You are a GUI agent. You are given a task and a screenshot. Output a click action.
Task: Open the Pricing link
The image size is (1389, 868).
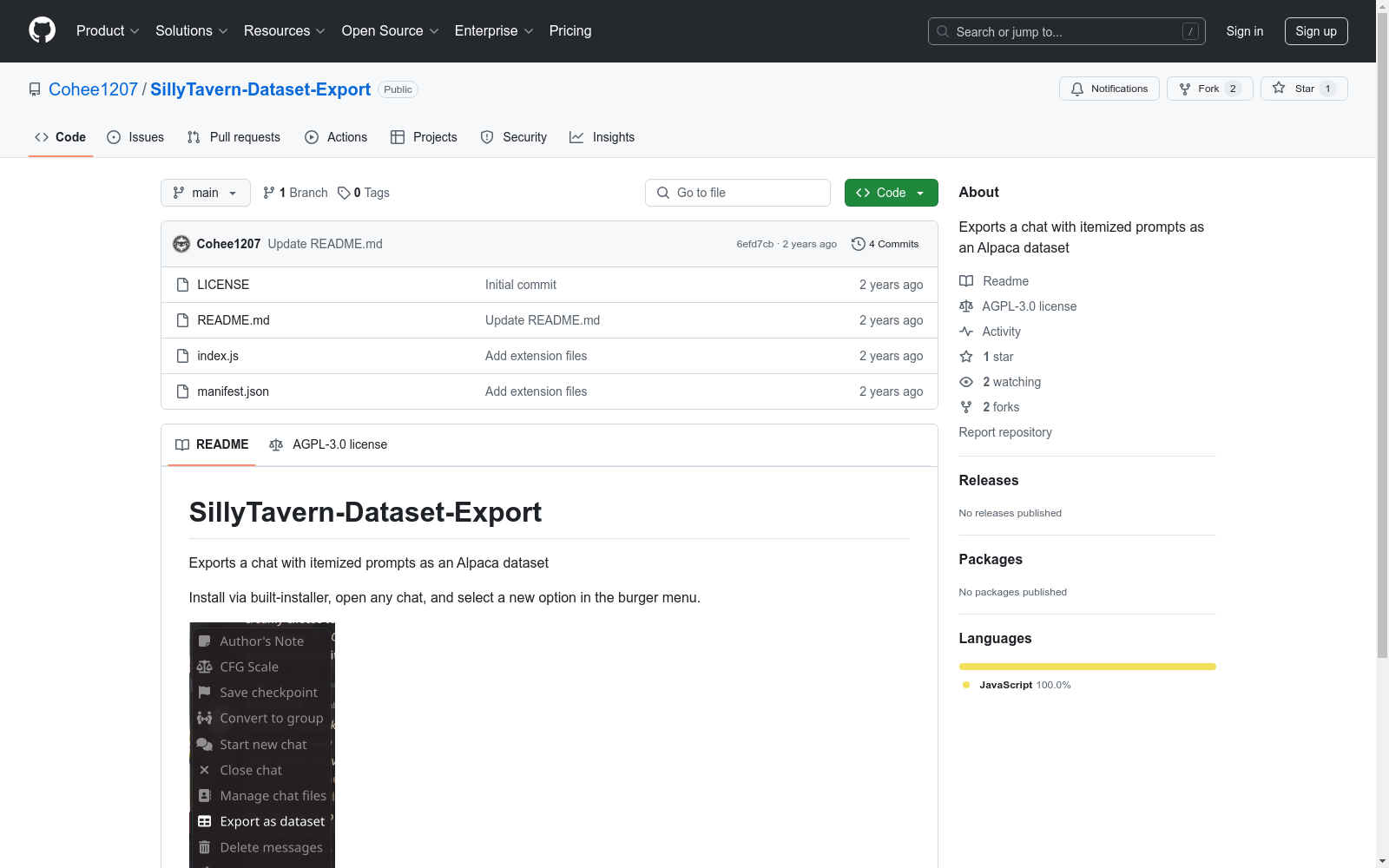point(570,30)
